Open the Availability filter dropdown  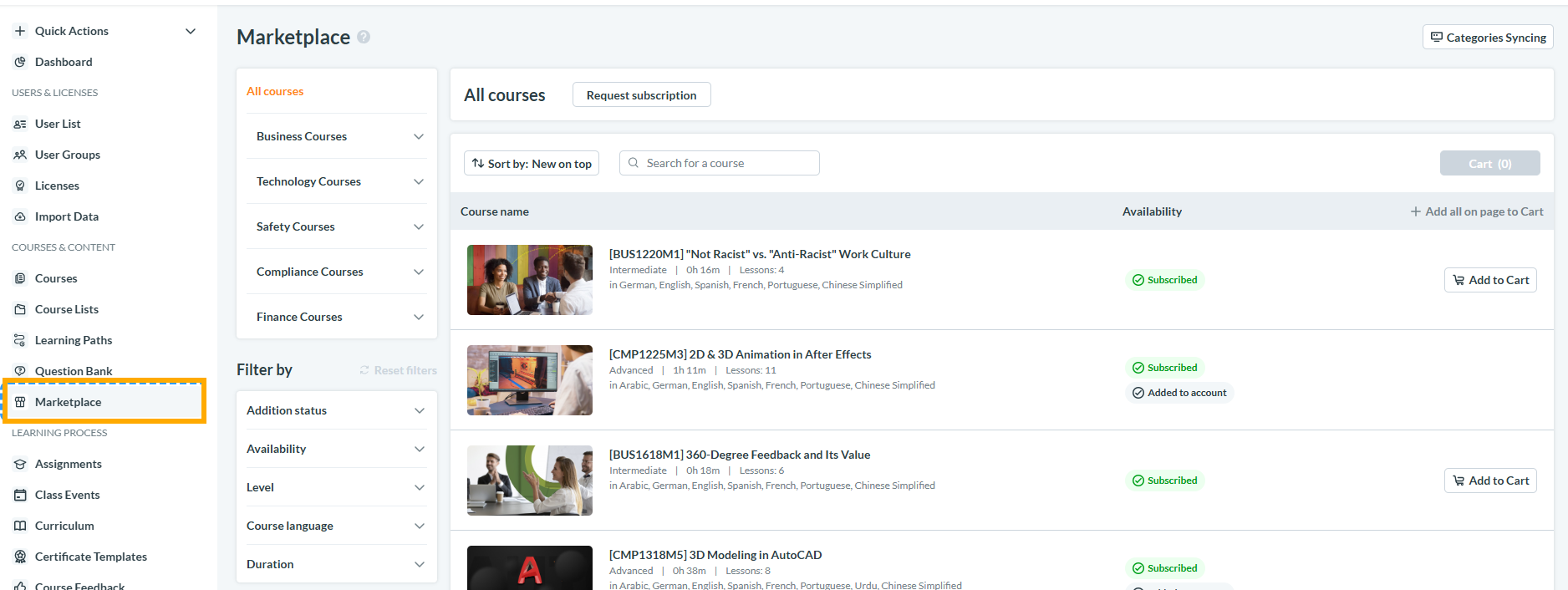[x=337, y=449]
